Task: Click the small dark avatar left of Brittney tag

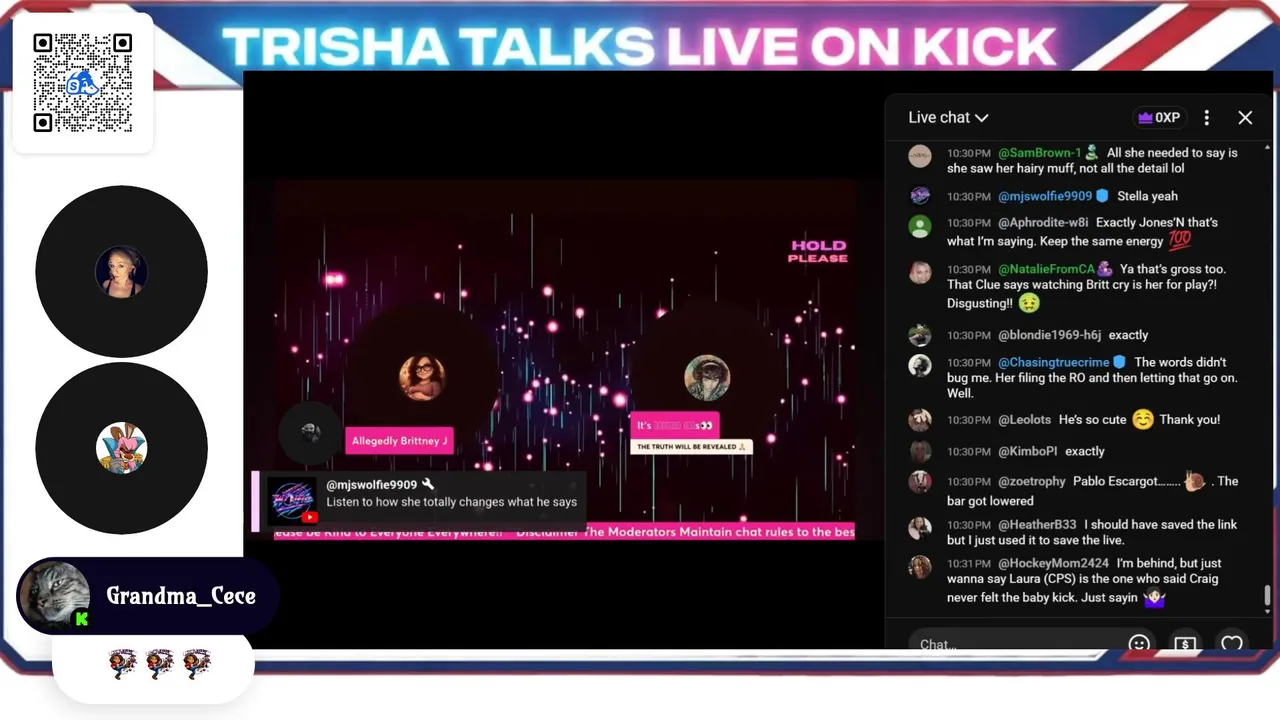Action: [x=311, y=433]
